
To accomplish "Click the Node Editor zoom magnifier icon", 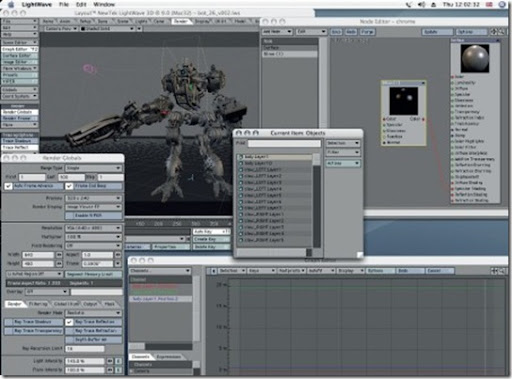I will coord(501,32).
